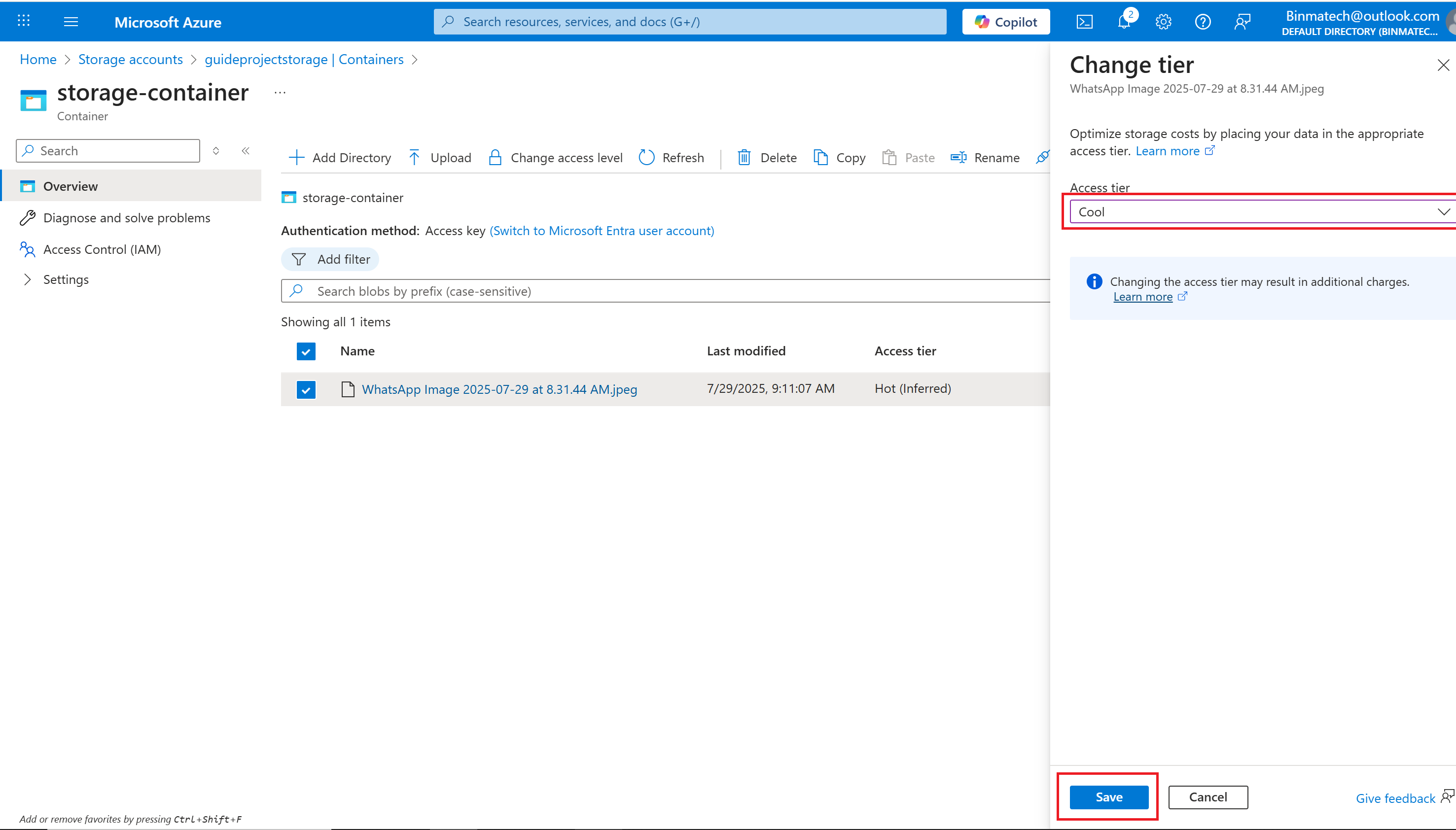Open Cloud Shell from top bar

coord(1084,22)
